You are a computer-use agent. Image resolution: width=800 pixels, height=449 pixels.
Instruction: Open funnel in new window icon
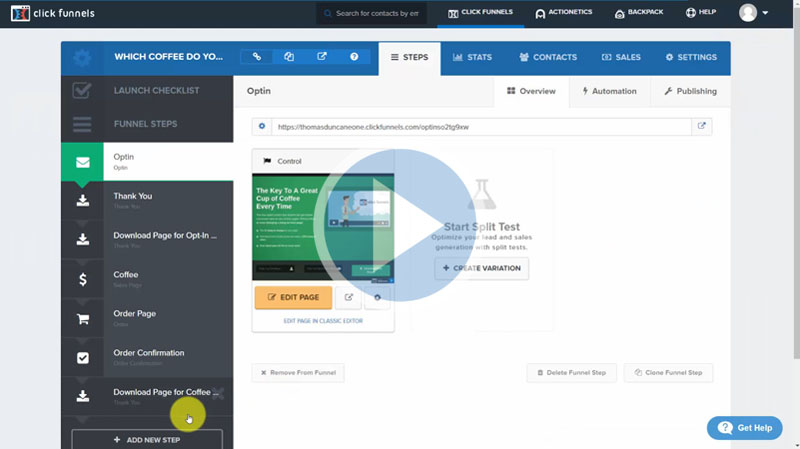pyautogui.click(x=321, y=58)
